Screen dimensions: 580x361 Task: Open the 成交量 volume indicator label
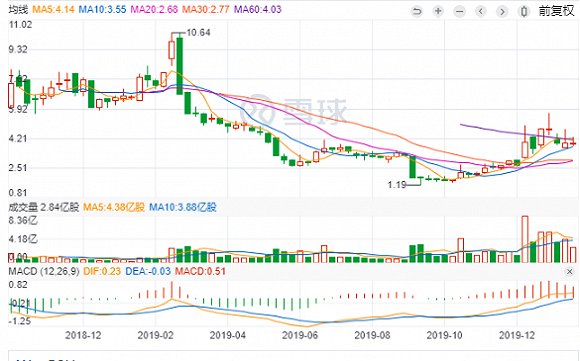[x=44, y=207]
